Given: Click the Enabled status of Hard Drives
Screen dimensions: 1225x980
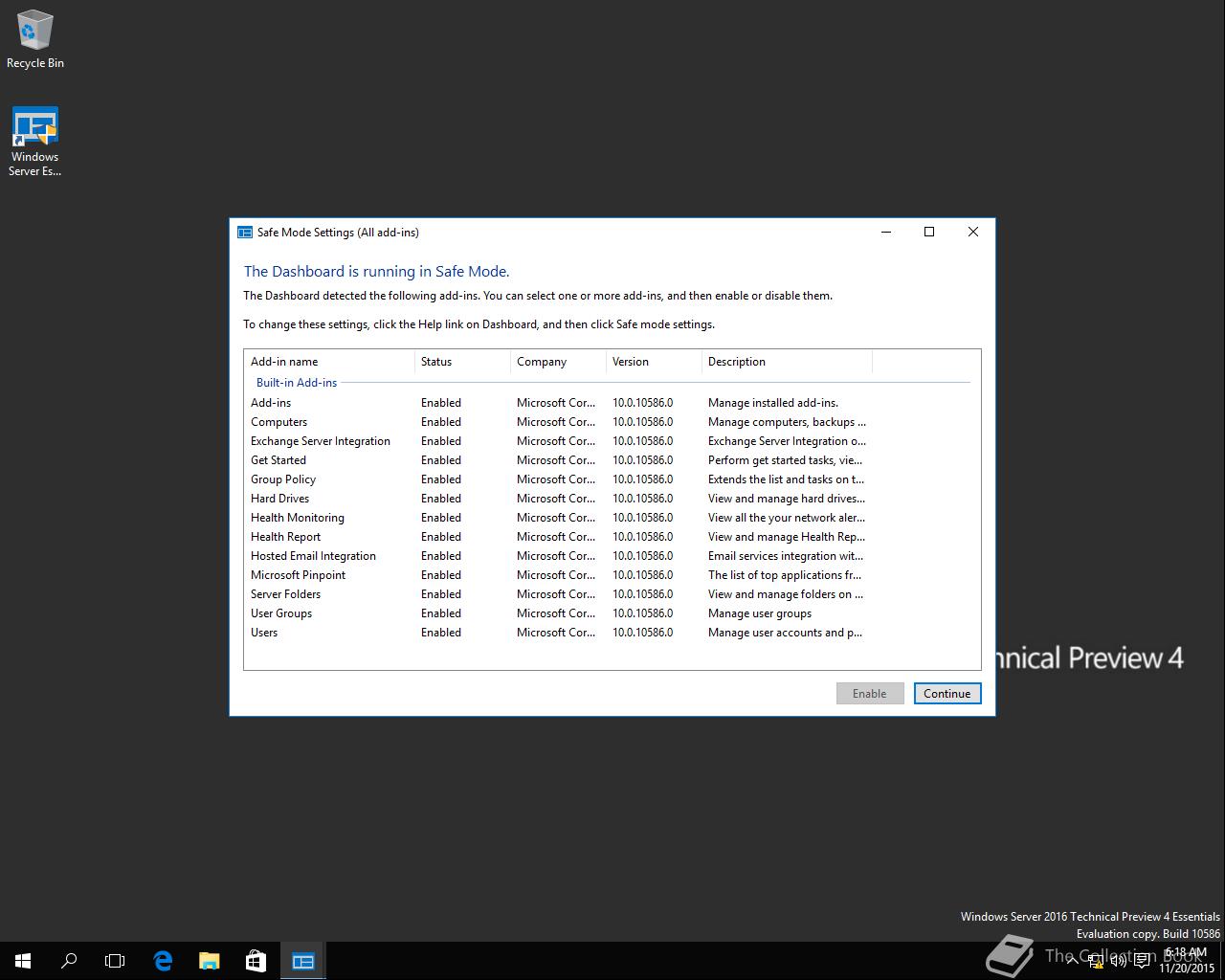Looking at the screenshot, I should click(441, 499).
